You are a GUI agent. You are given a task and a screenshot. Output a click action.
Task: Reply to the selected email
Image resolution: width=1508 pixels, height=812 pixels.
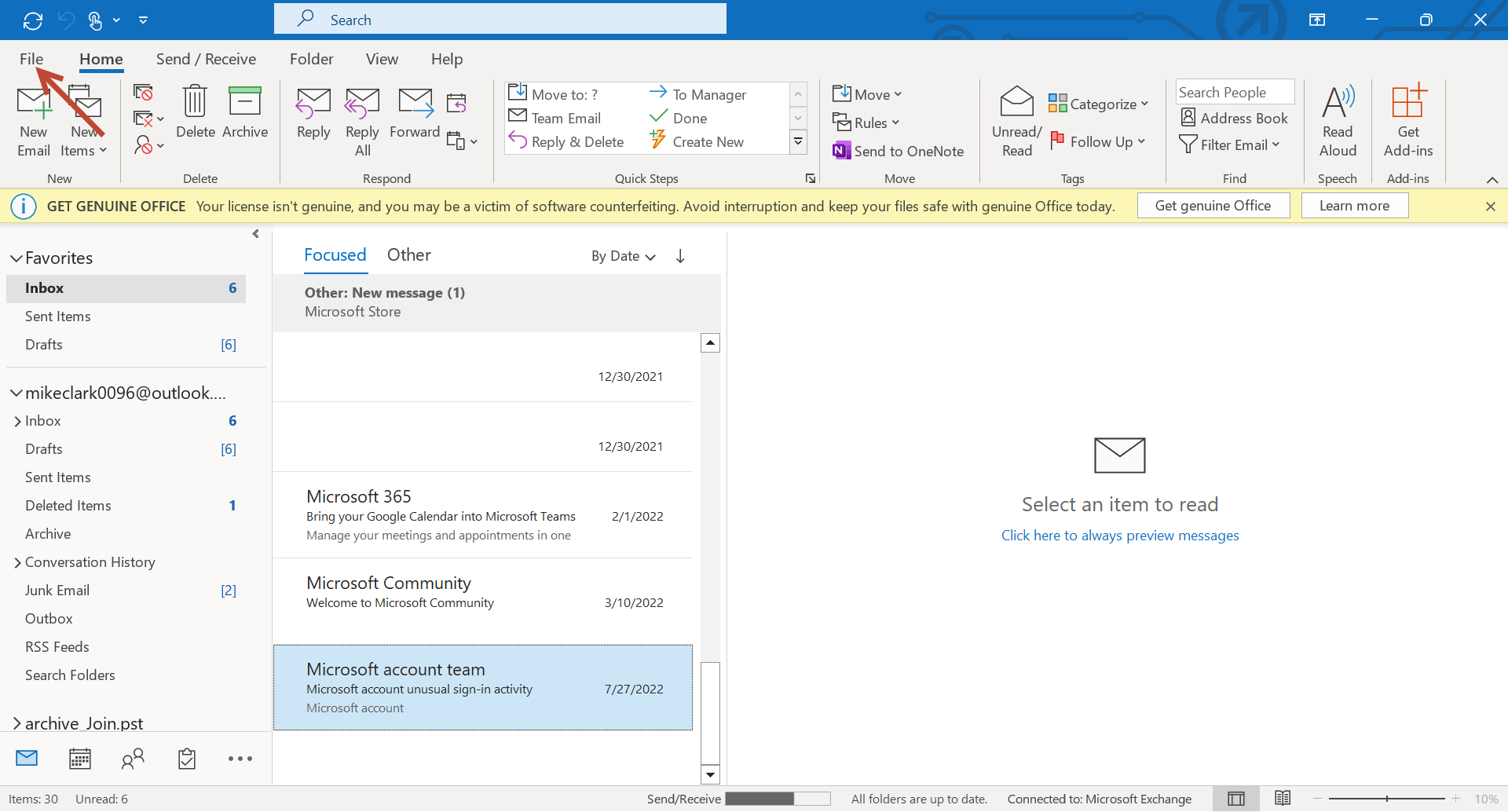[x=313, y=112]
